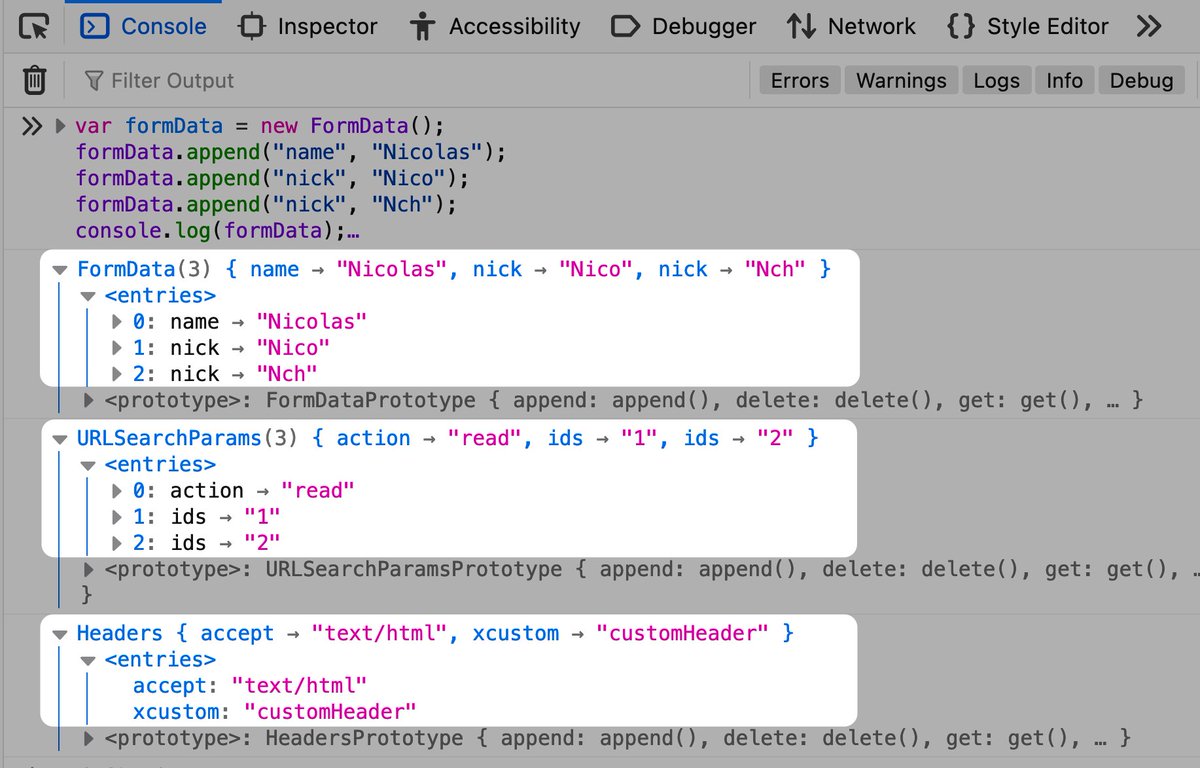1200x768 pixels.
Task: Toggle the Warnings log filter
Action: 900,80
